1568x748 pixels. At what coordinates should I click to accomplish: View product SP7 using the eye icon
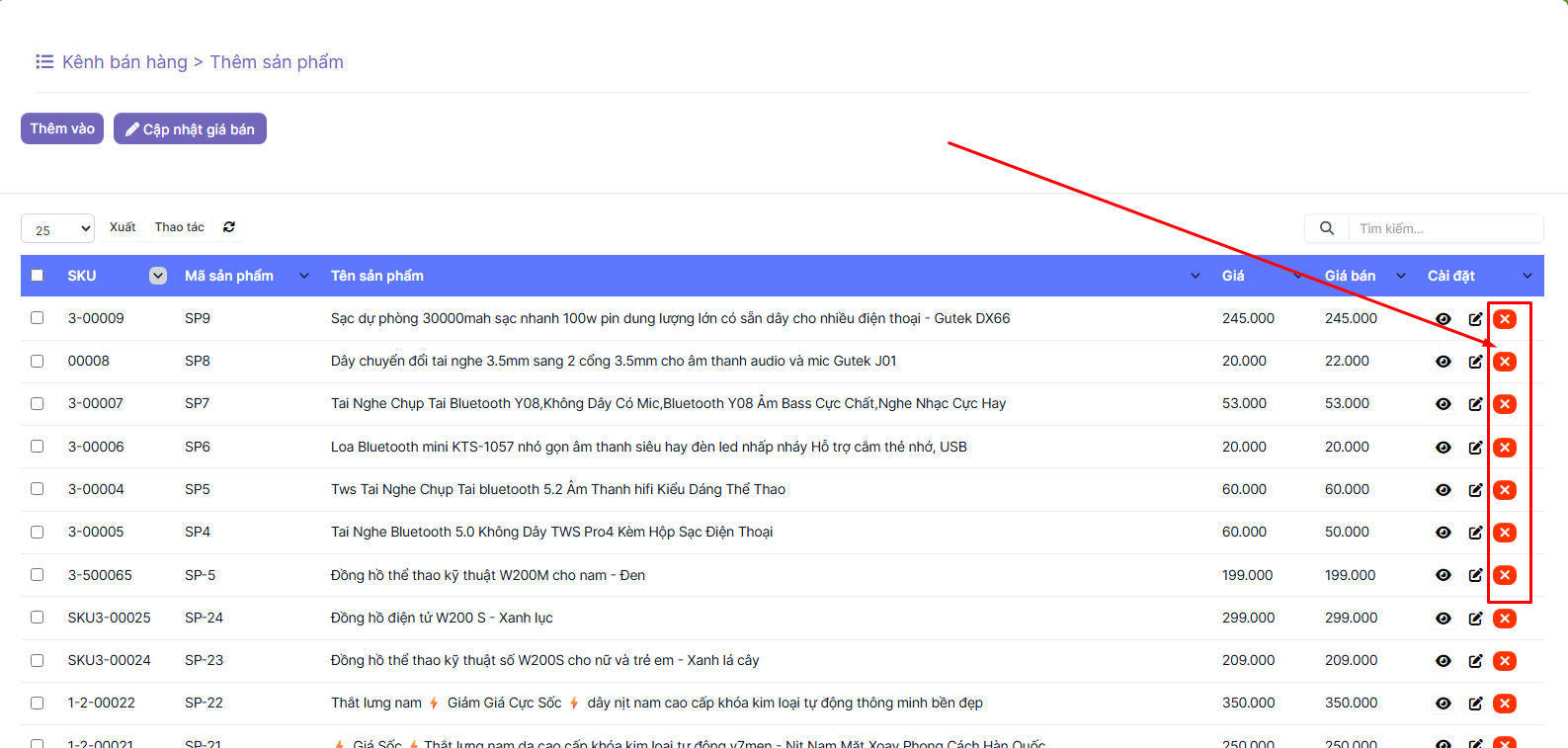coord(1444,404)
